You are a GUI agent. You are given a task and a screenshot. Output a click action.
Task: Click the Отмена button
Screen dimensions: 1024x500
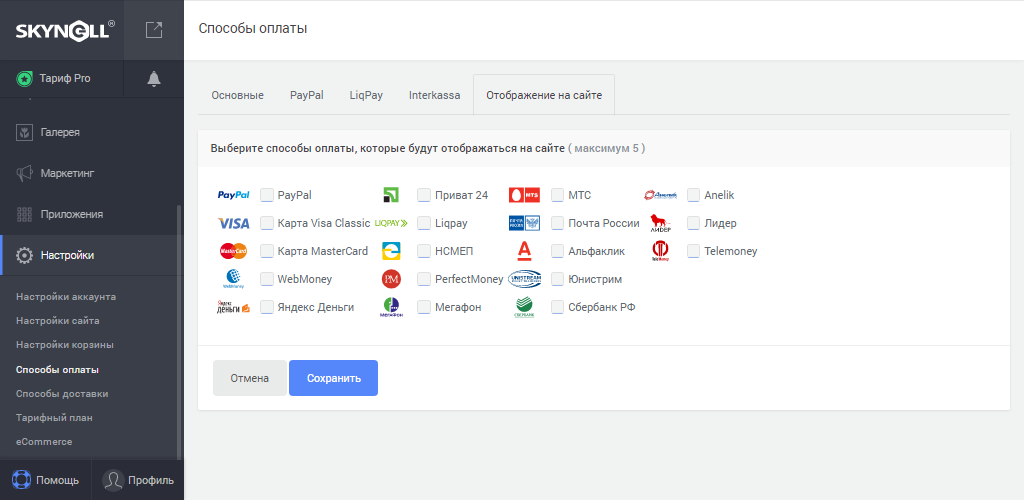pyautogui.click(x=250, y=378)
